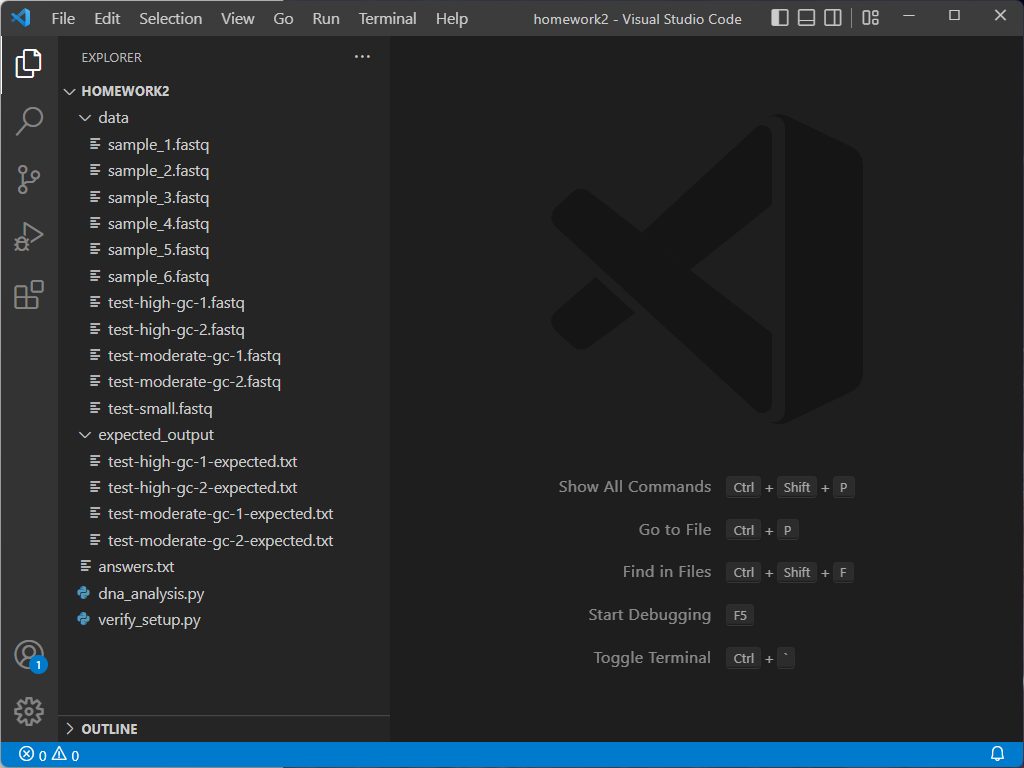Open the Run and Debug view

29,237
